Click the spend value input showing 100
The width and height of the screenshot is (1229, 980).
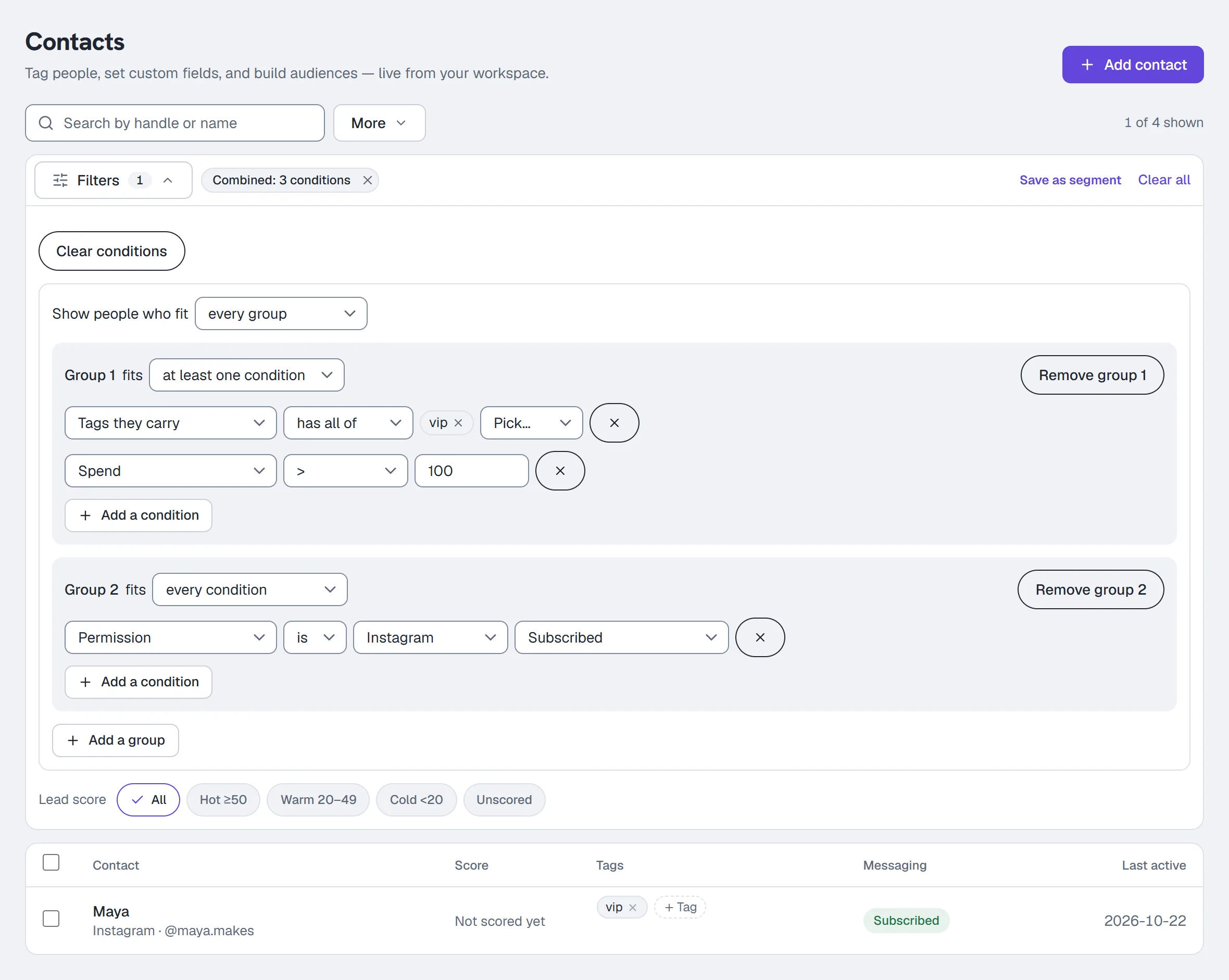click(471, 471)
